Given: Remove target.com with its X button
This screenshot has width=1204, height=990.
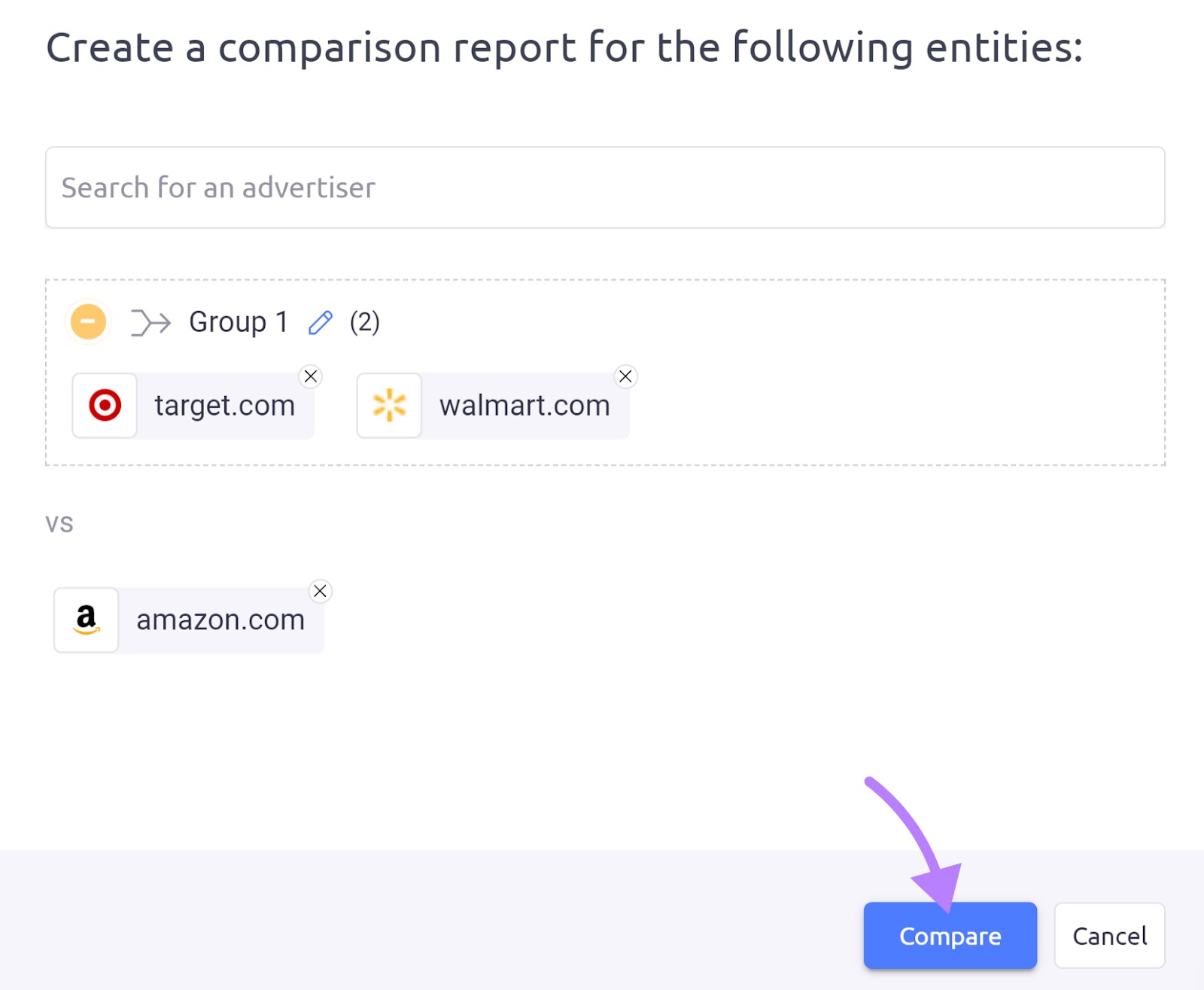Looking at the screenshot, I should (x=311, y=376).
